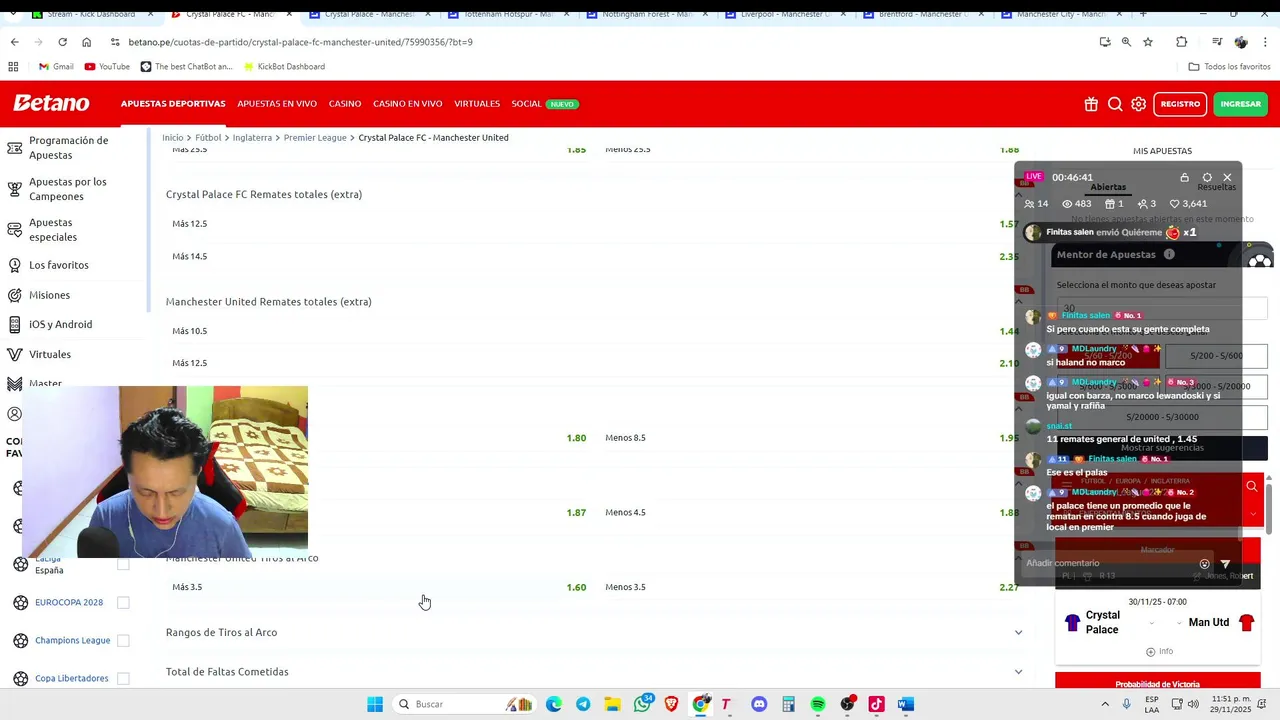1280x720 pixels.
Task: Click the hearts count 3,641 icon
Action: pos(1174,204)
